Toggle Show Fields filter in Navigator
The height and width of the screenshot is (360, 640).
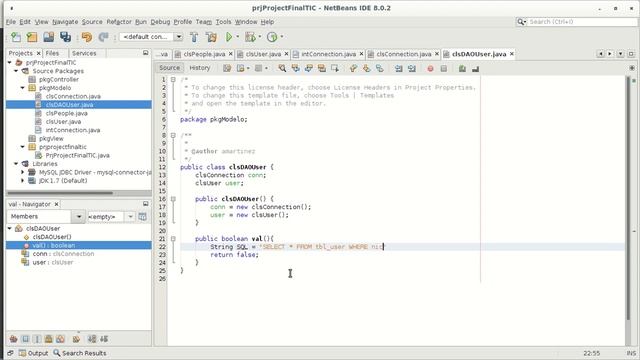[x=25, y=339]
